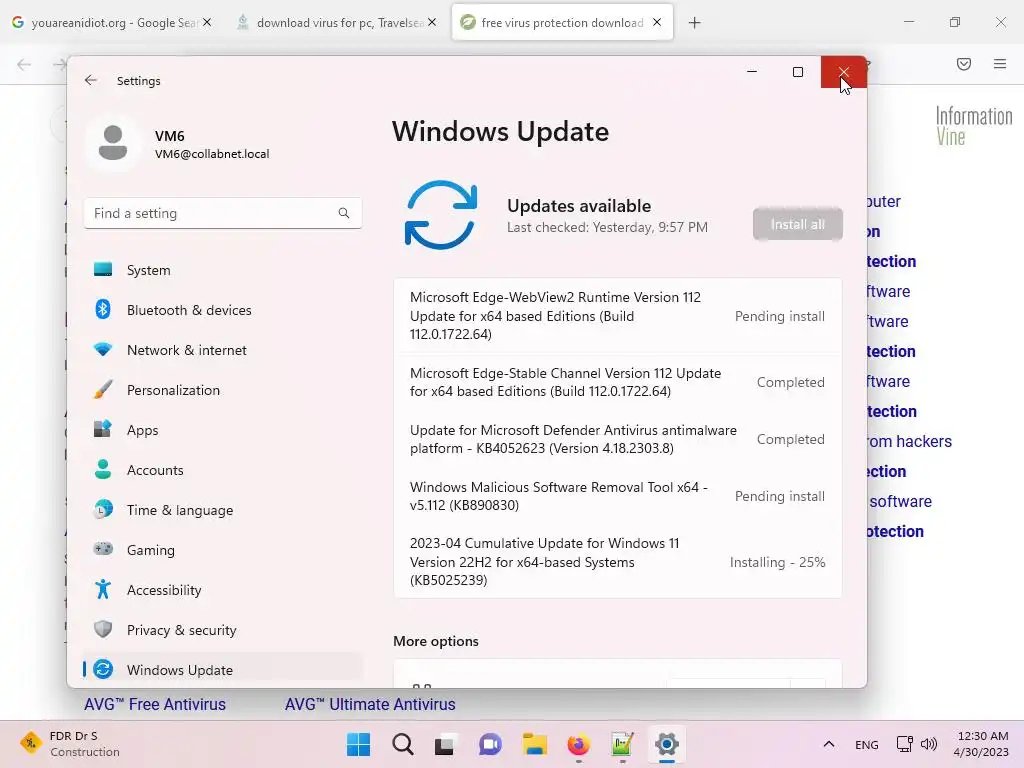Click in the Find a setting field
The image size is (1024, 768).
point(223,213)
